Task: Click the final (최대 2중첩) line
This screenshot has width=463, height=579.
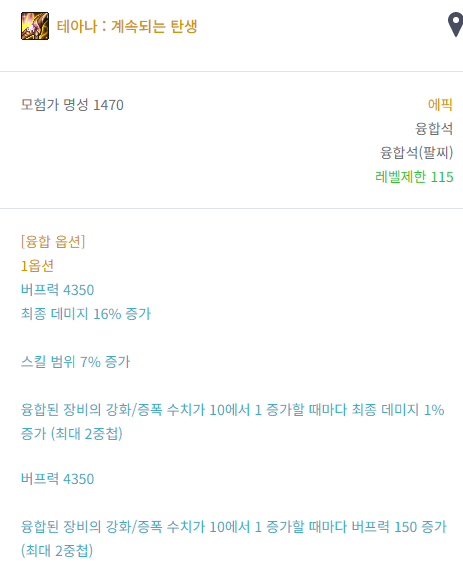Action: [57, 551]
